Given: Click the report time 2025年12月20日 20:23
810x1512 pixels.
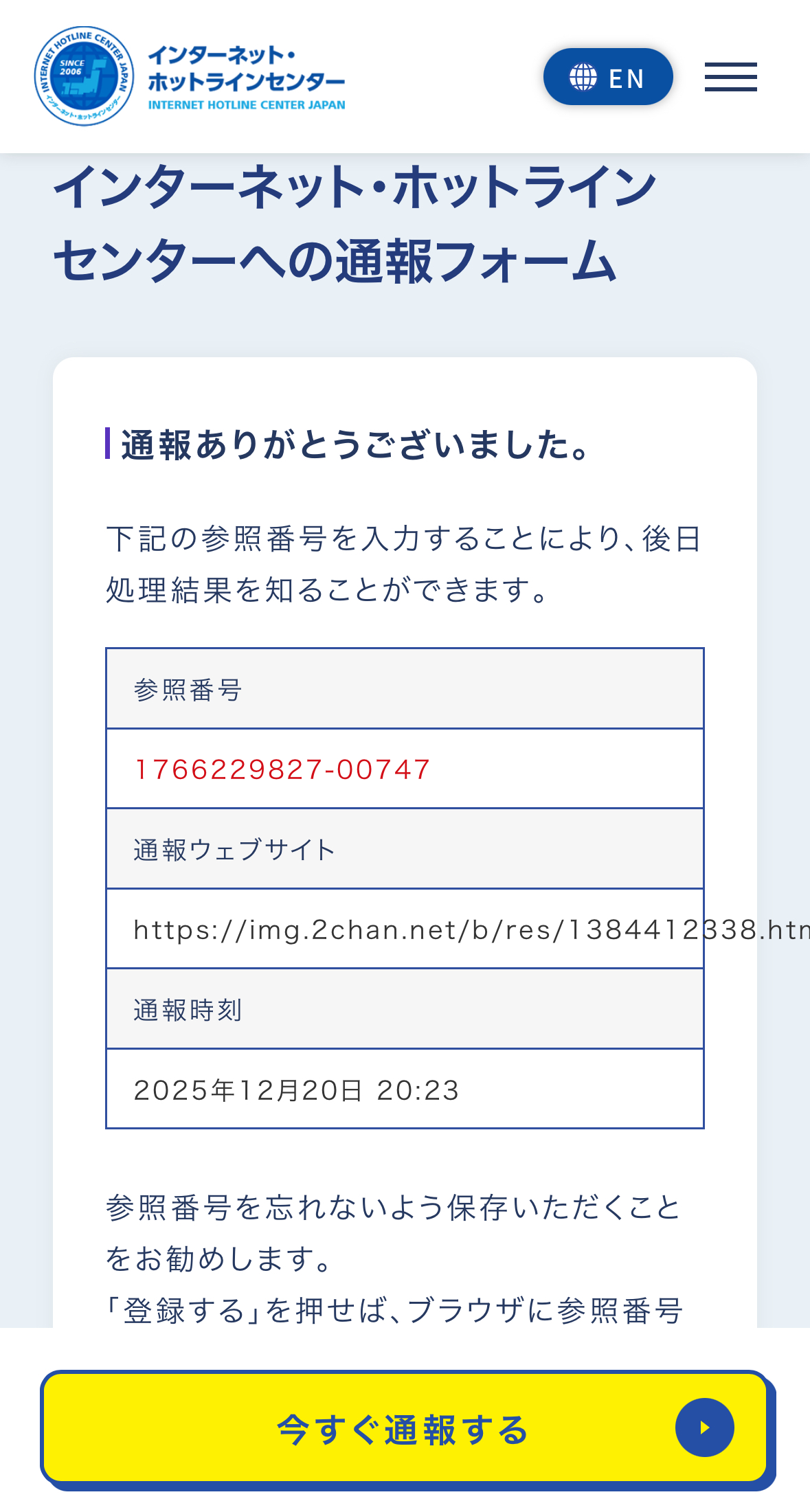Looking at the screenshot, I should [x=296, y=1090].
